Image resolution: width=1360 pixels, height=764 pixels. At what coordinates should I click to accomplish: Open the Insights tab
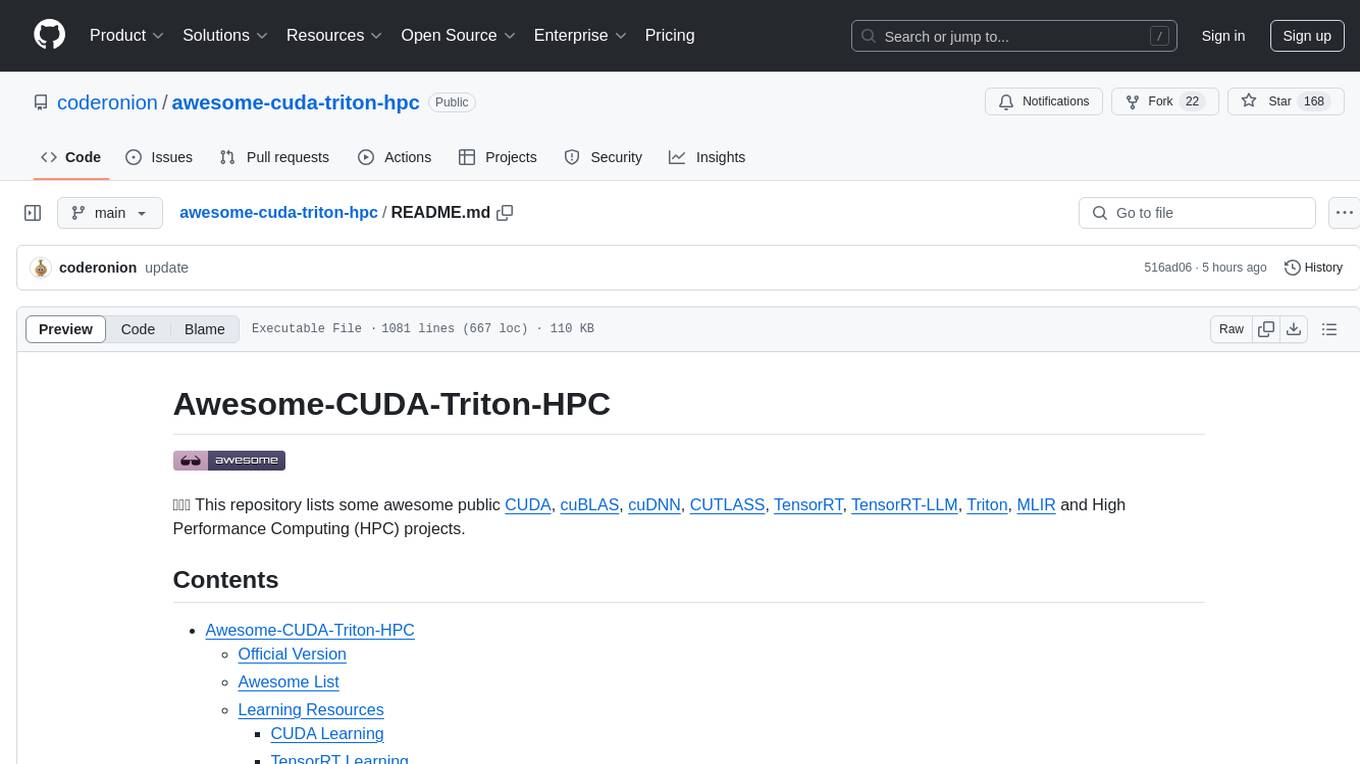click(x=707, y=157)
